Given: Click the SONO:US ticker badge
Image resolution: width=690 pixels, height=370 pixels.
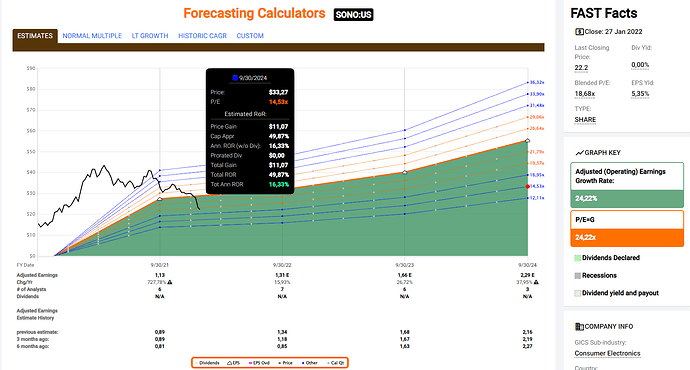Looking at the screenshot, I should point(353,15).
